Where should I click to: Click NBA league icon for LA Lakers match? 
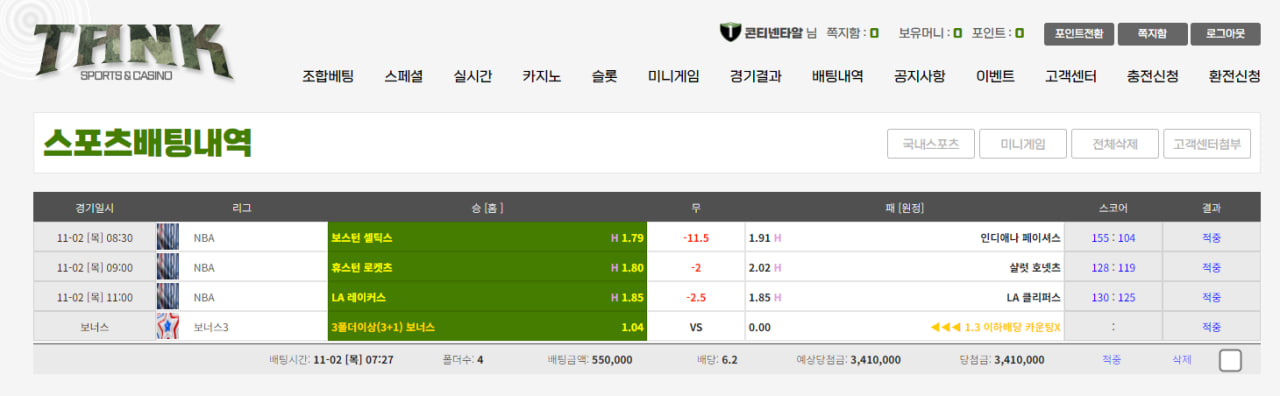point(167,297)
